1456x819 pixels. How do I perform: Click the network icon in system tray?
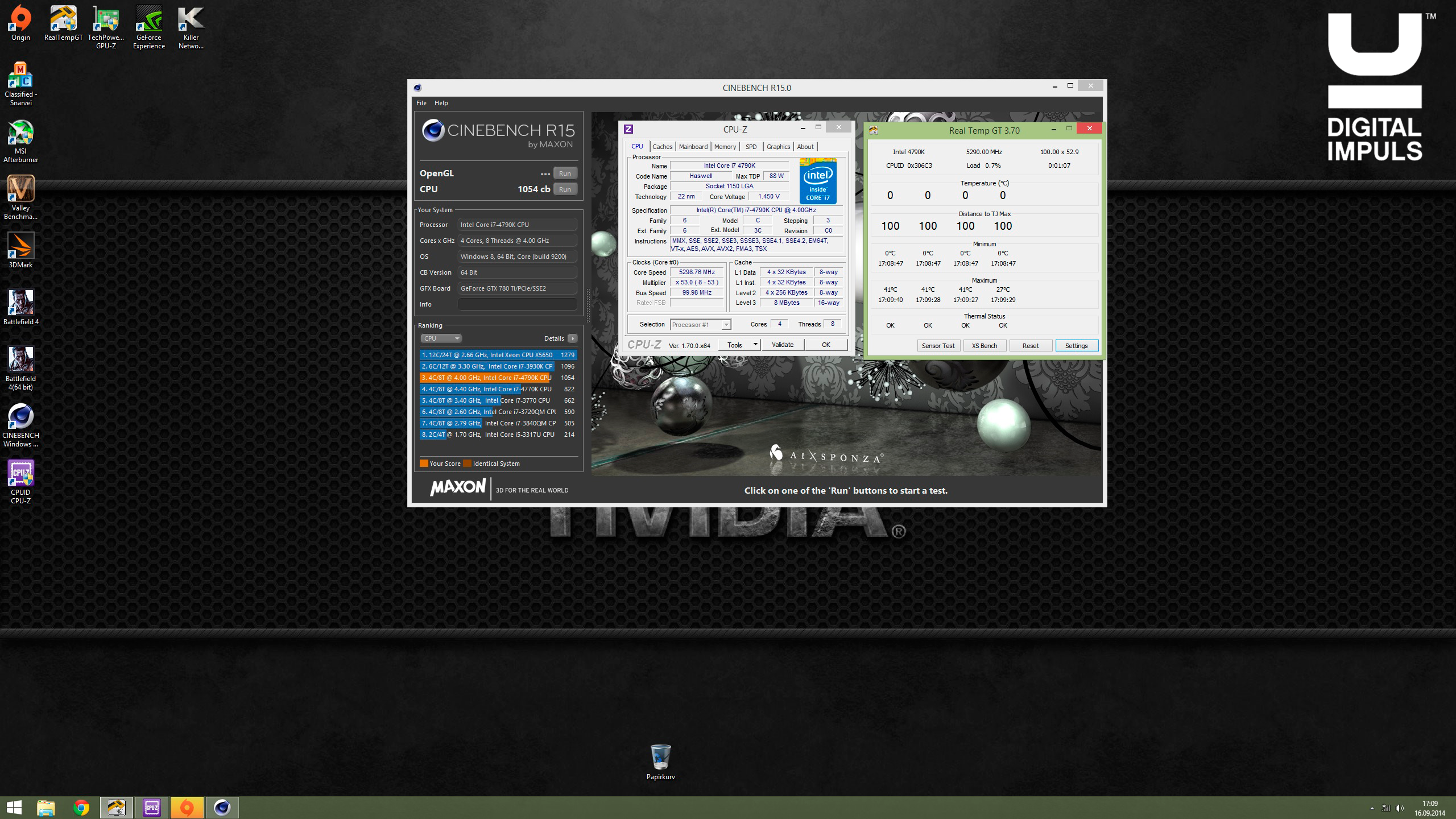pyautogui.click(x=1386, y=808)
